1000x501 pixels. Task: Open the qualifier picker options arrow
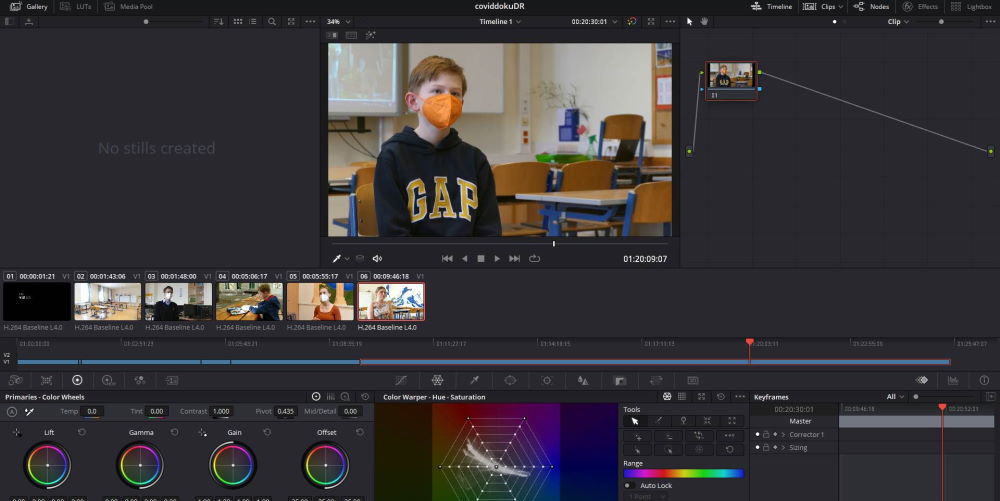(x=347, y=259)
